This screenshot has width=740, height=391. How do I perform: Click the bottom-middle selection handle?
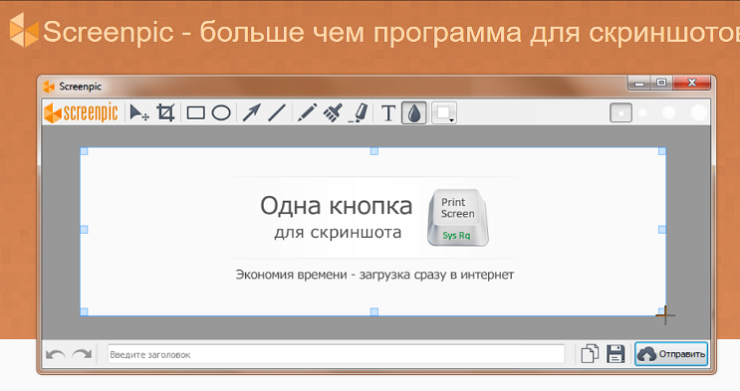click(x=374, y=312)
